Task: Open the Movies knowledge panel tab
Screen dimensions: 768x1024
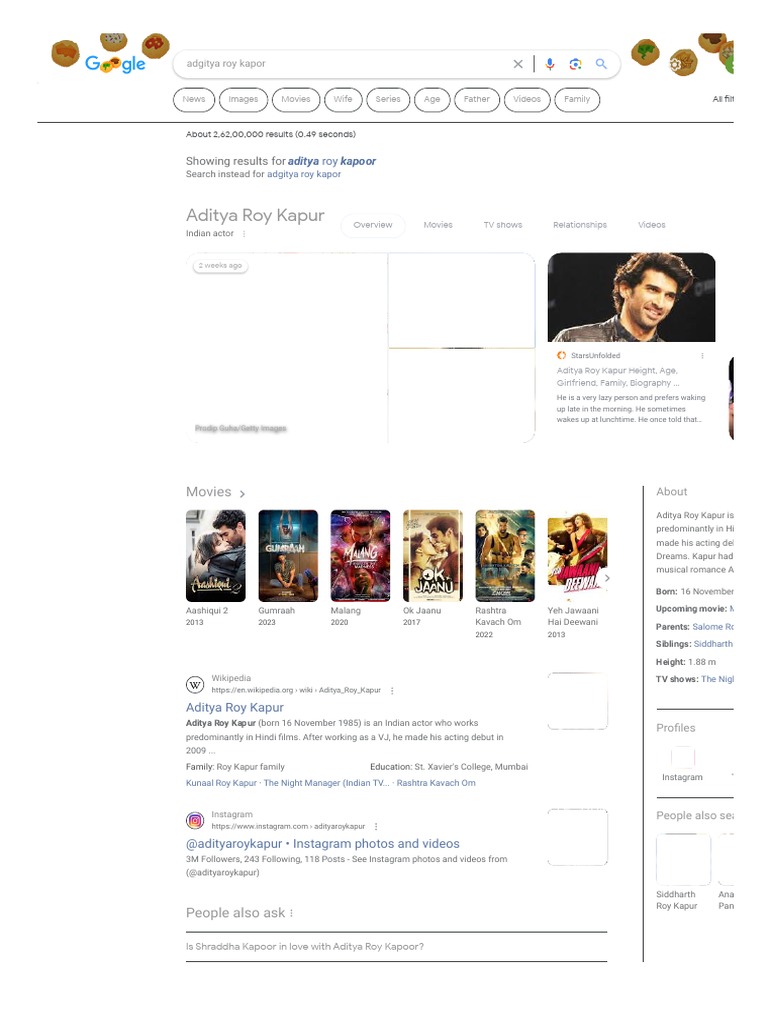Action: tap(438, 225)
